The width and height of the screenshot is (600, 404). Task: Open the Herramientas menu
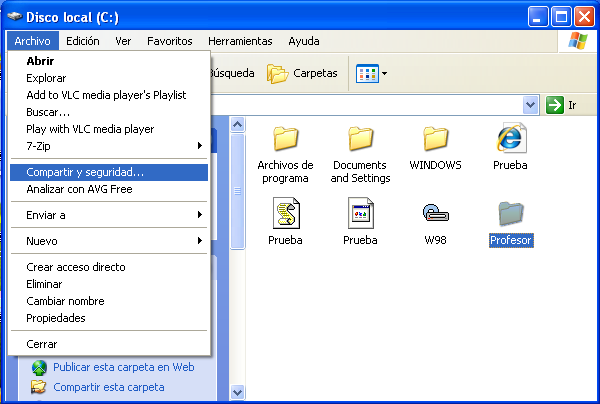click(x=240, y=41)
